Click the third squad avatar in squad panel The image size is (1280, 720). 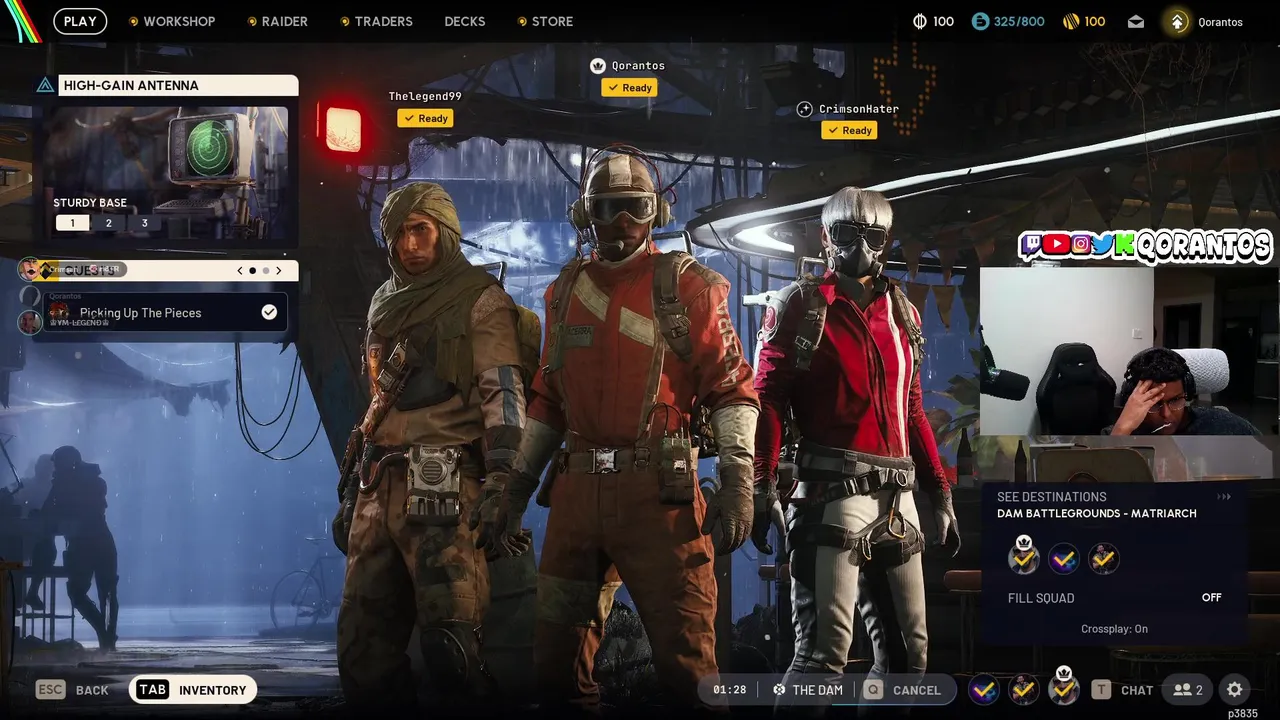click(x=1103, y=559)
